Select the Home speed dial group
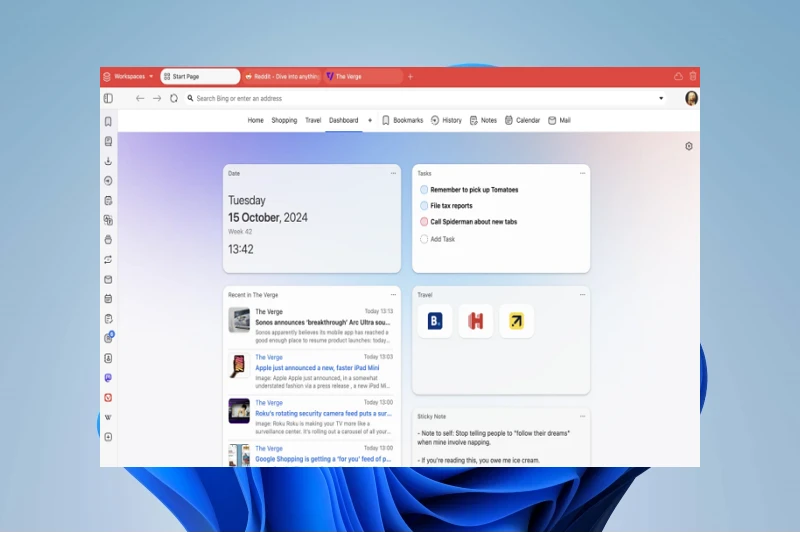 point(256,120)
